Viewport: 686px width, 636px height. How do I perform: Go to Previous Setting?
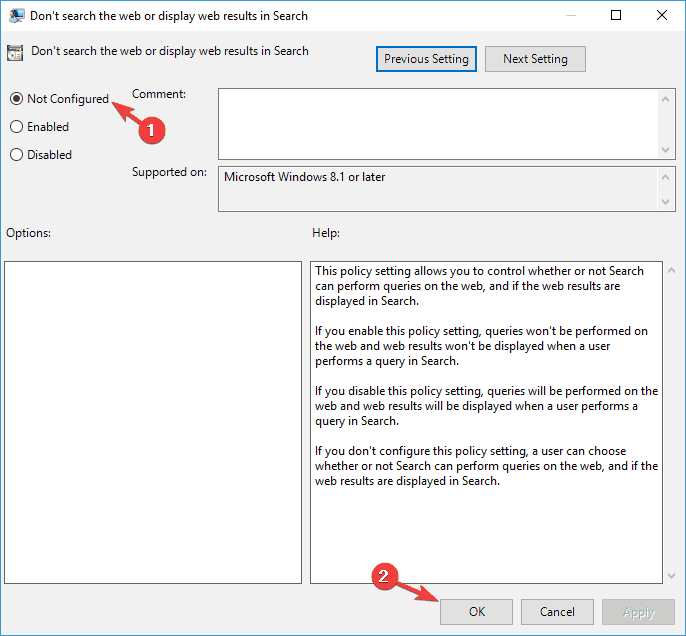426,59
